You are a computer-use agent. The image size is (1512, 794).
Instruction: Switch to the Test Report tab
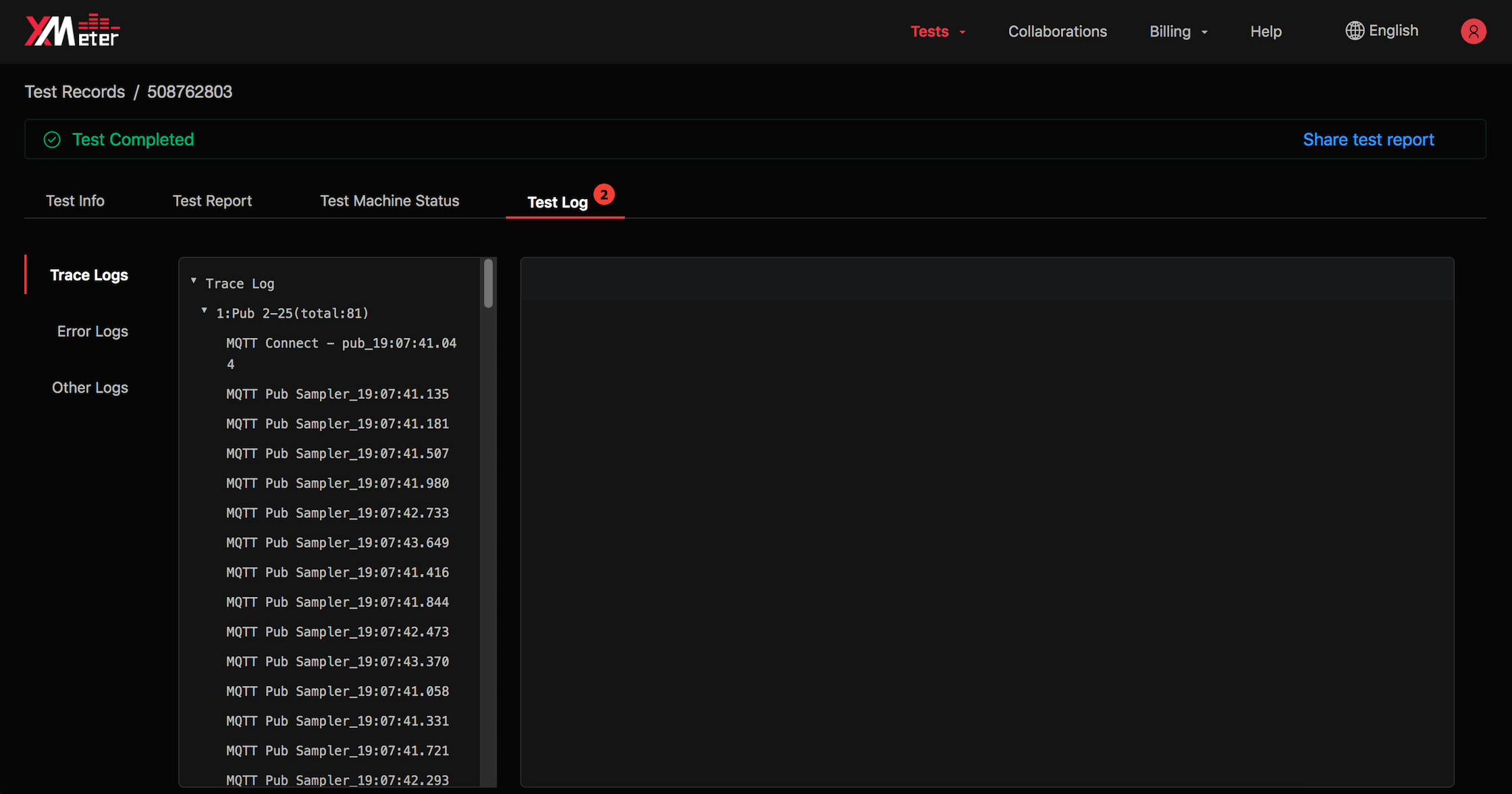tap(212, 201)
